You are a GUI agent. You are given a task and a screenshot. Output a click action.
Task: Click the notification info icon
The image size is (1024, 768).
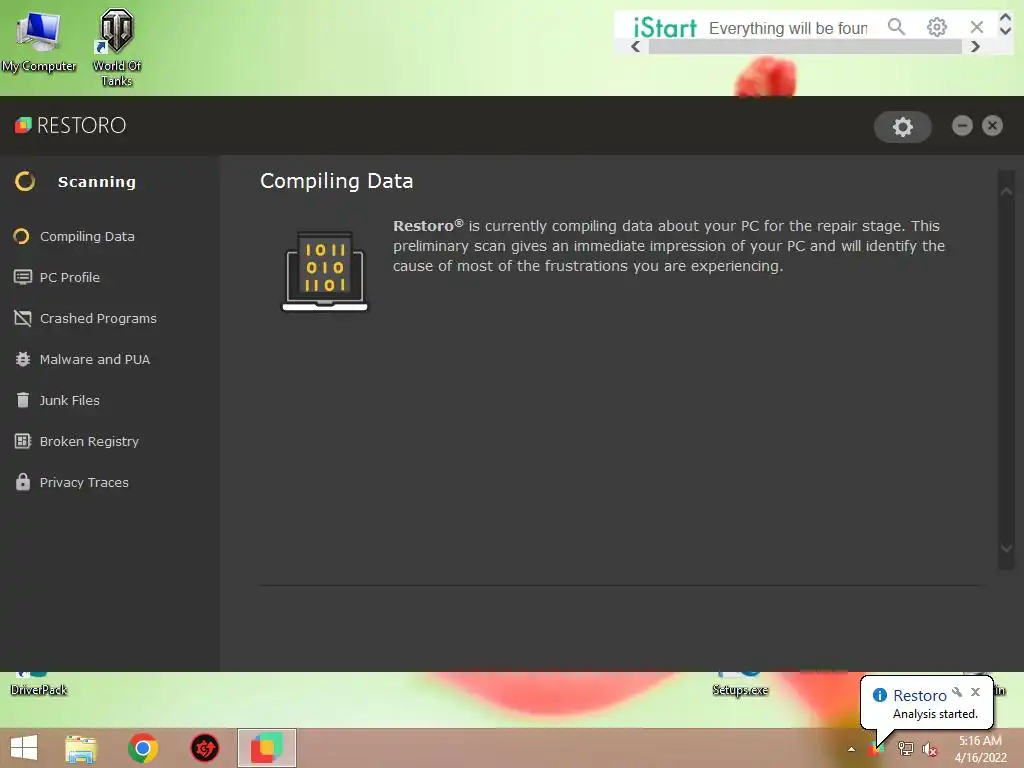point(880,695)
